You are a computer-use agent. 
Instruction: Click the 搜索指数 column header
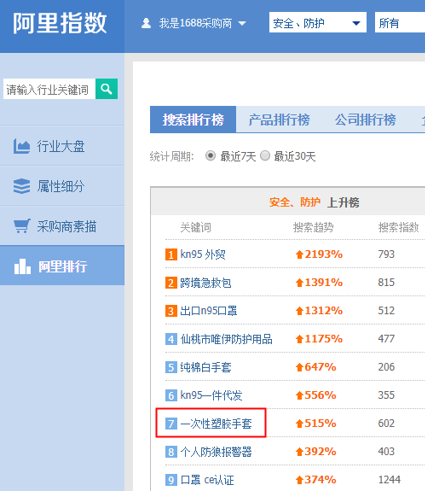coord(398,227)
